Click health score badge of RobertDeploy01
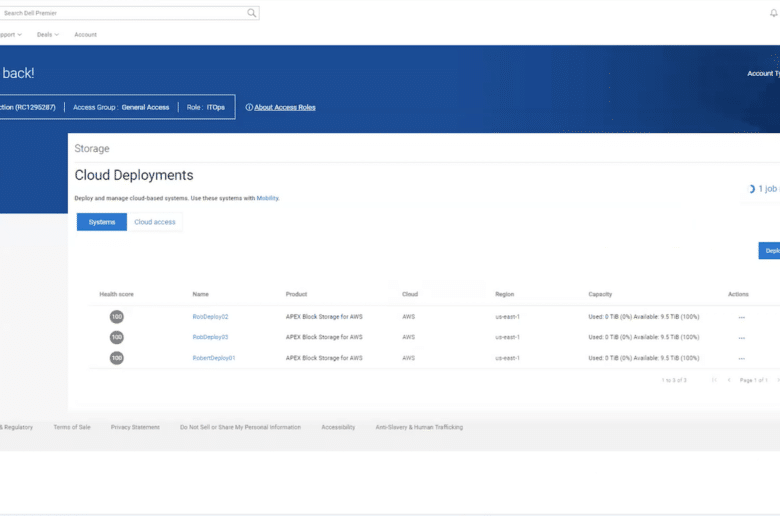This screenshot has width=780, height=516. pyautogui.click(x=117, y=358)
